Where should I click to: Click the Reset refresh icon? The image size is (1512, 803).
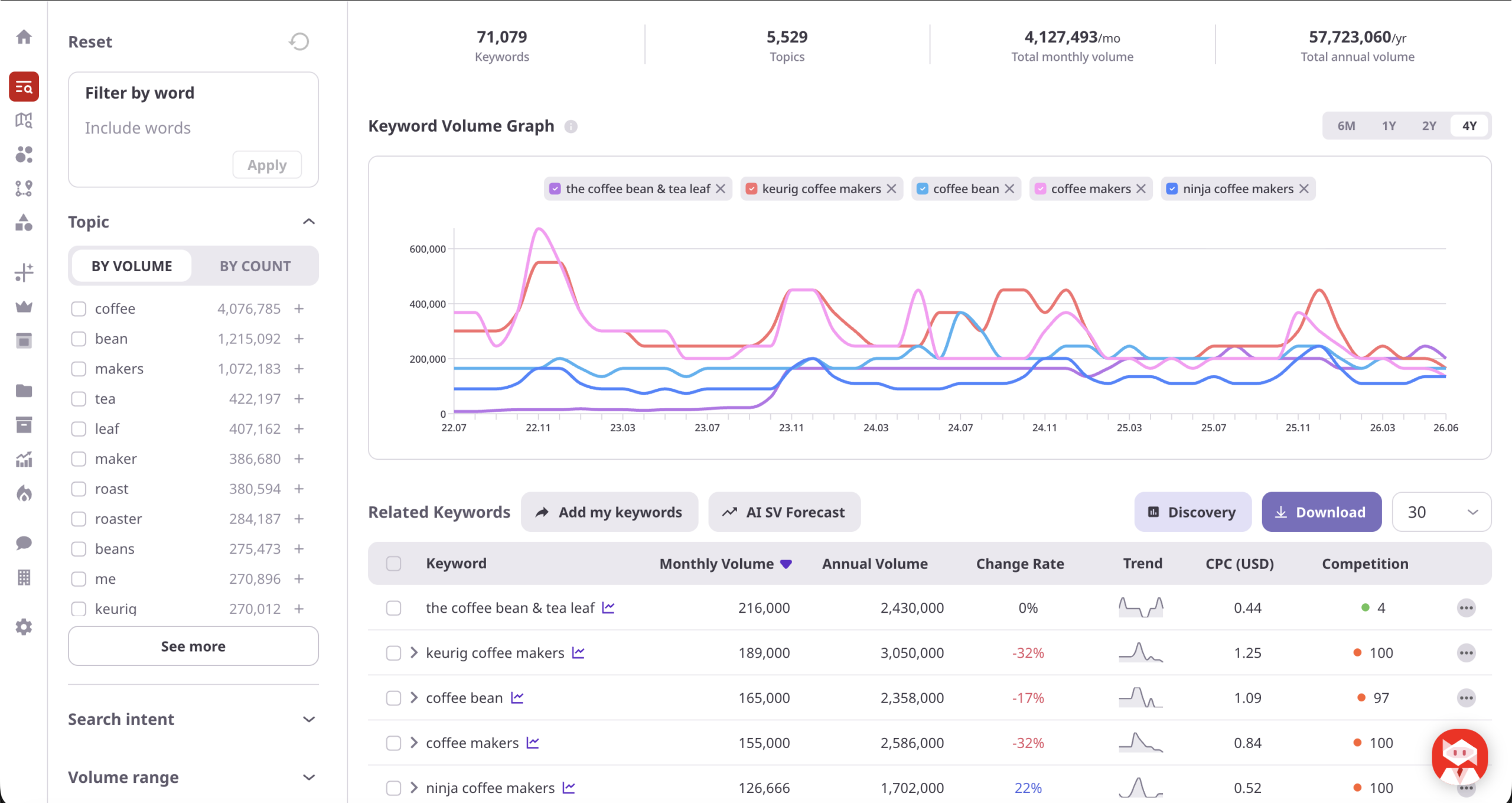tap(299, 41)
